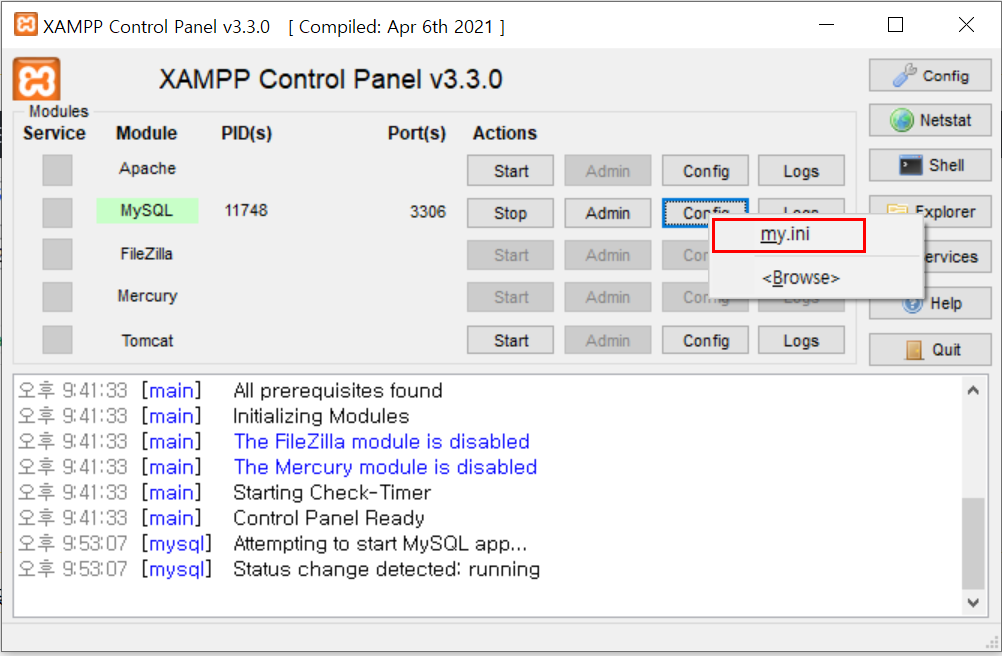Viewport: 1002px width, 656px height.
Task: Click the MySQL module label highlighted green
Action: [147, 210]
